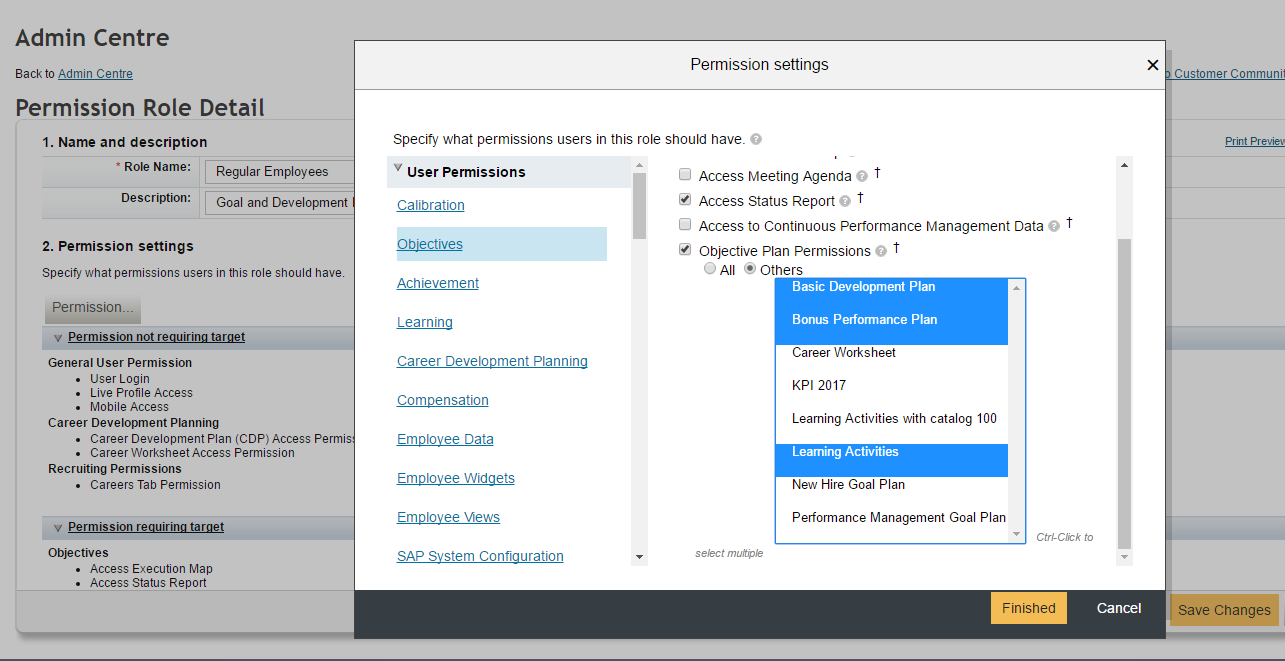Open the Employee Data category
The width and height of the screenshot is (1285, 661).
(x=445, y=439)
